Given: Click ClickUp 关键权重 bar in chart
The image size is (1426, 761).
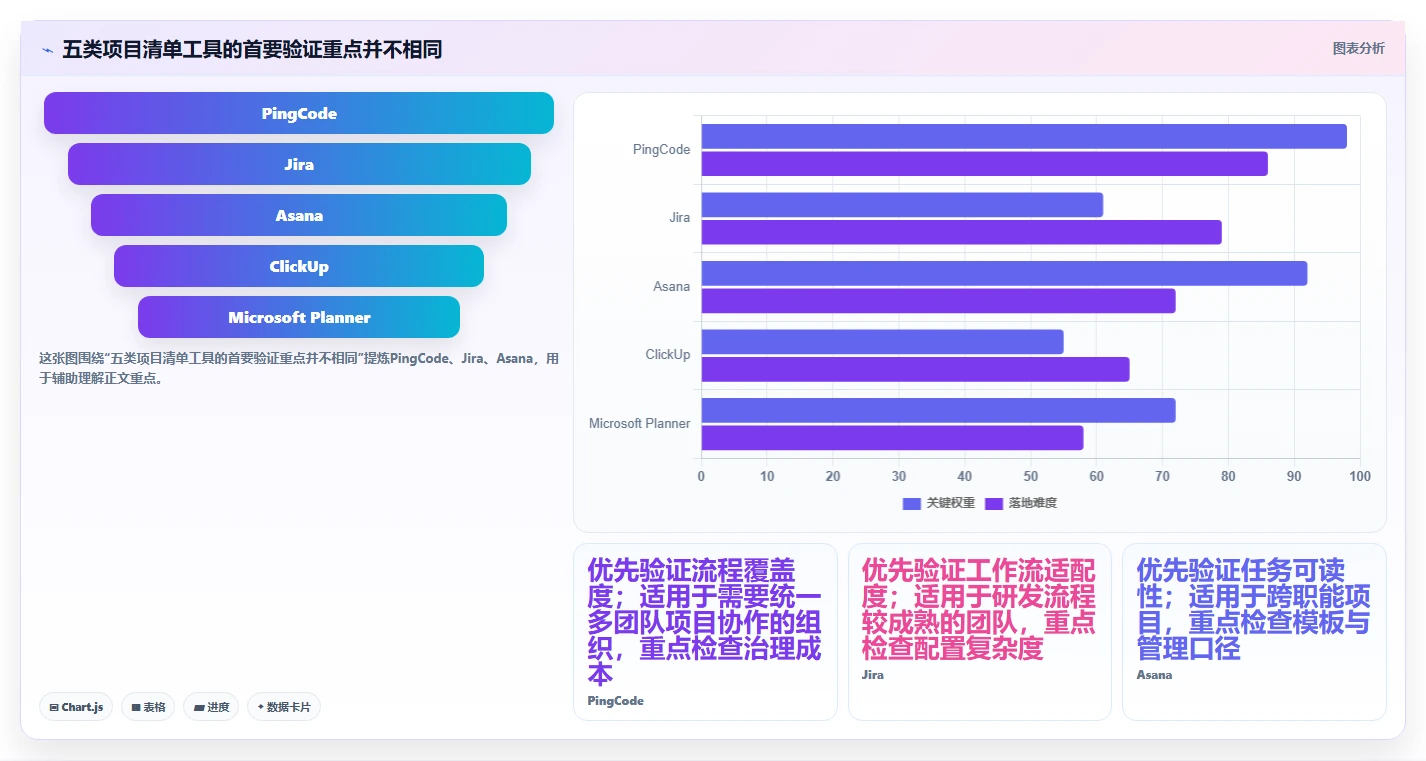Looking at the screenshot, I should [882, 342].
